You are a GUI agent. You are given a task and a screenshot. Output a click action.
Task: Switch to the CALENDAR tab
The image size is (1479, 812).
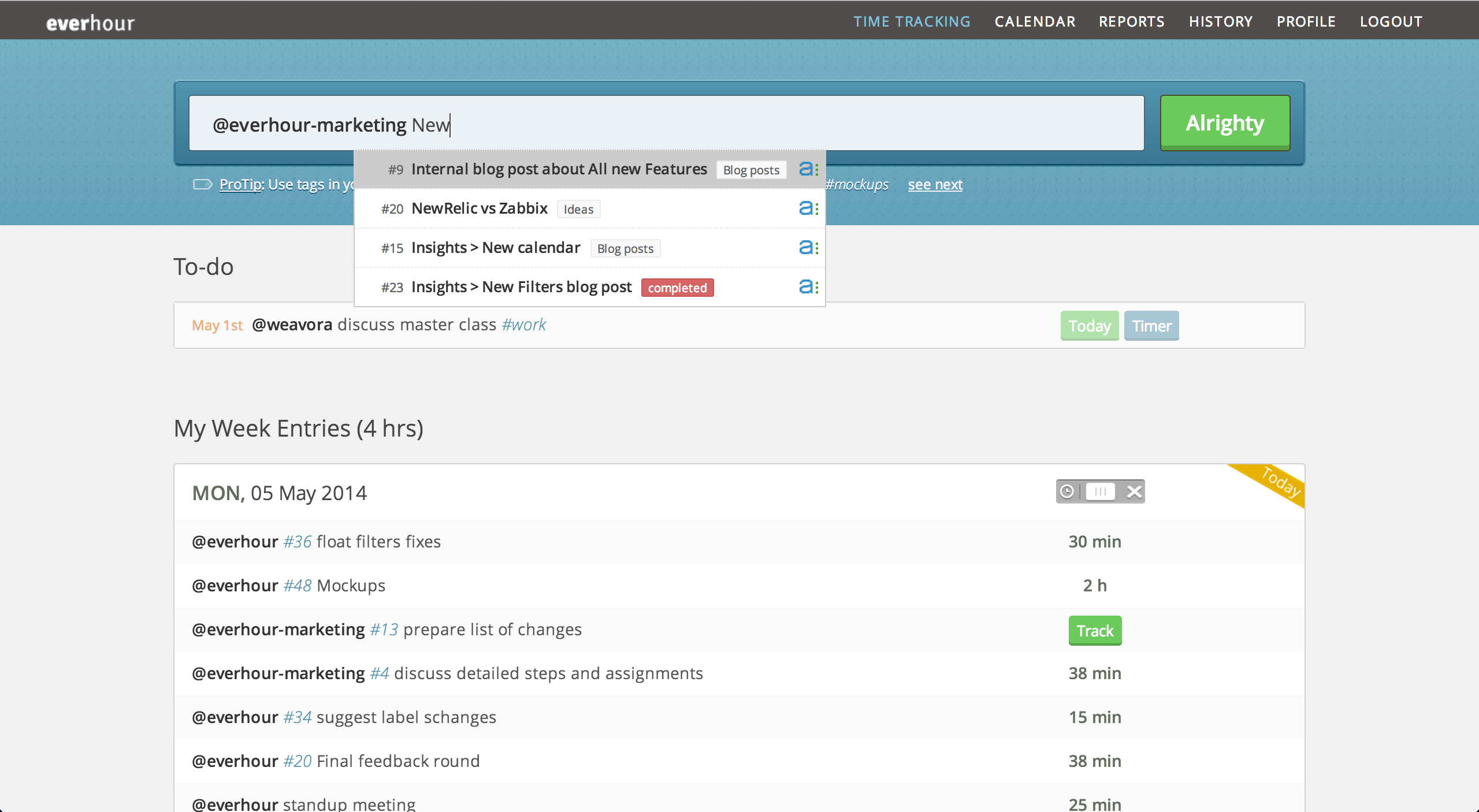(1034, 21)
